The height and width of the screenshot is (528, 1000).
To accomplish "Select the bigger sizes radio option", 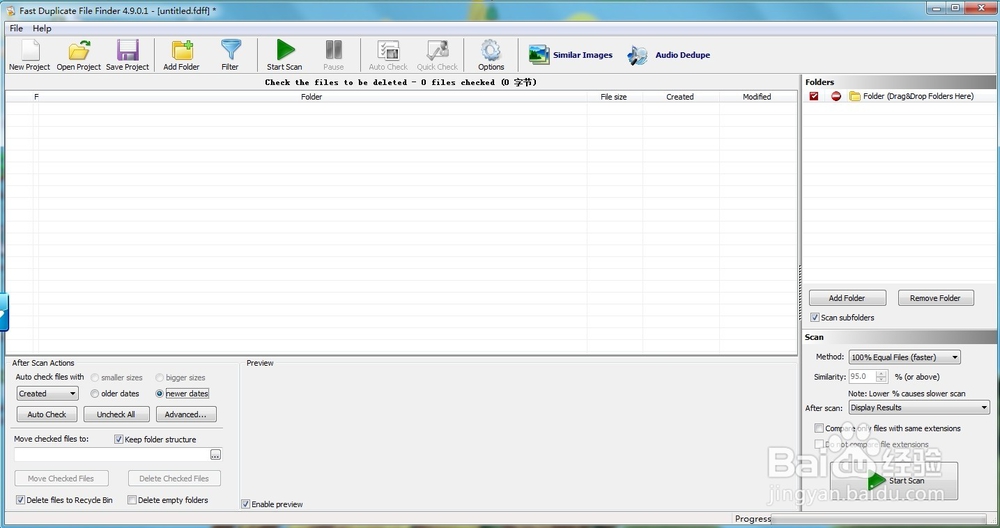I will [x=159, y=378].
